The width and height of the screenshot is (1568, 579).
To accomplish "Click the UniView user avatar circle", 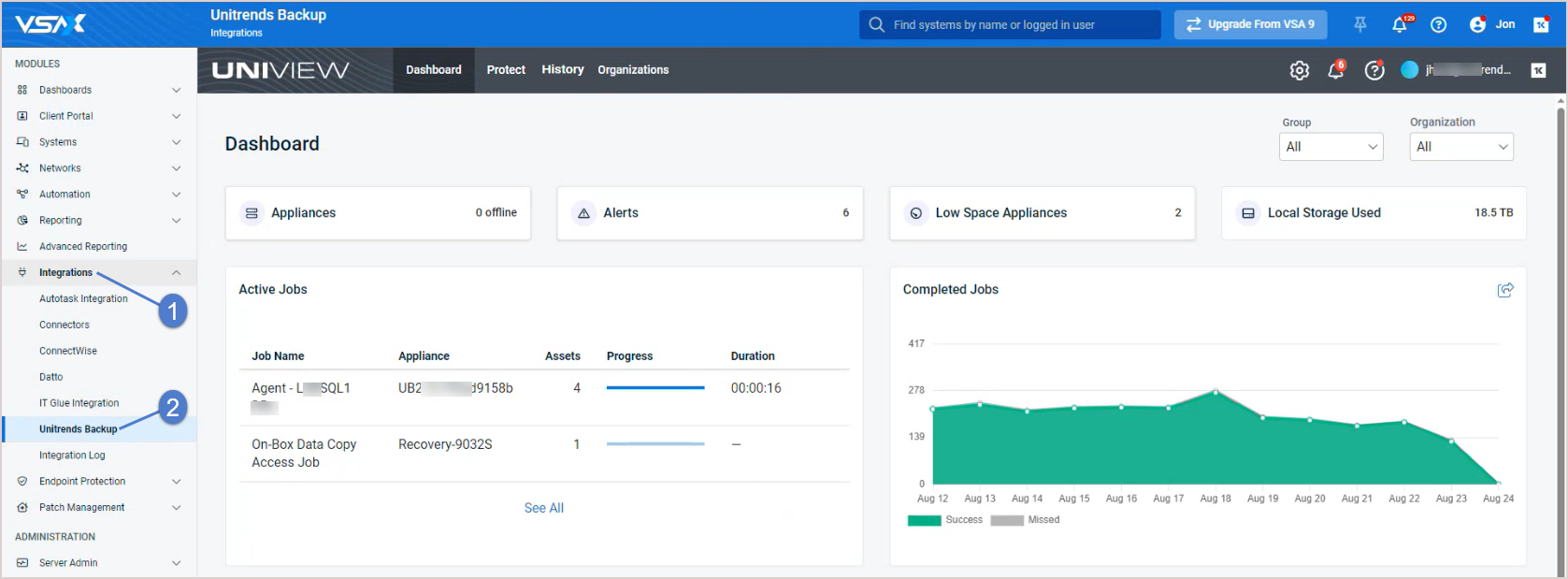I will coord(1410,70).
